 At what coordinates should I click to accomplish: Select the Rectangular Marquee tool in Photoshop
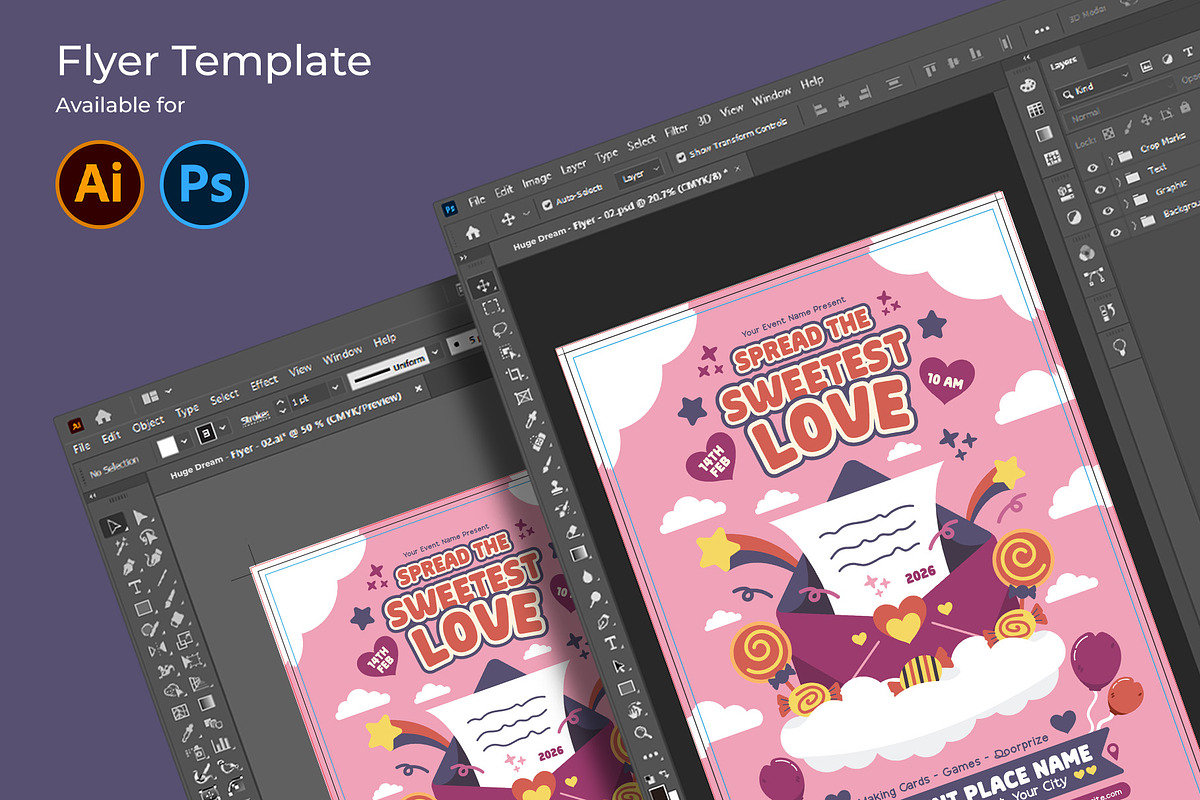point(490,306)
